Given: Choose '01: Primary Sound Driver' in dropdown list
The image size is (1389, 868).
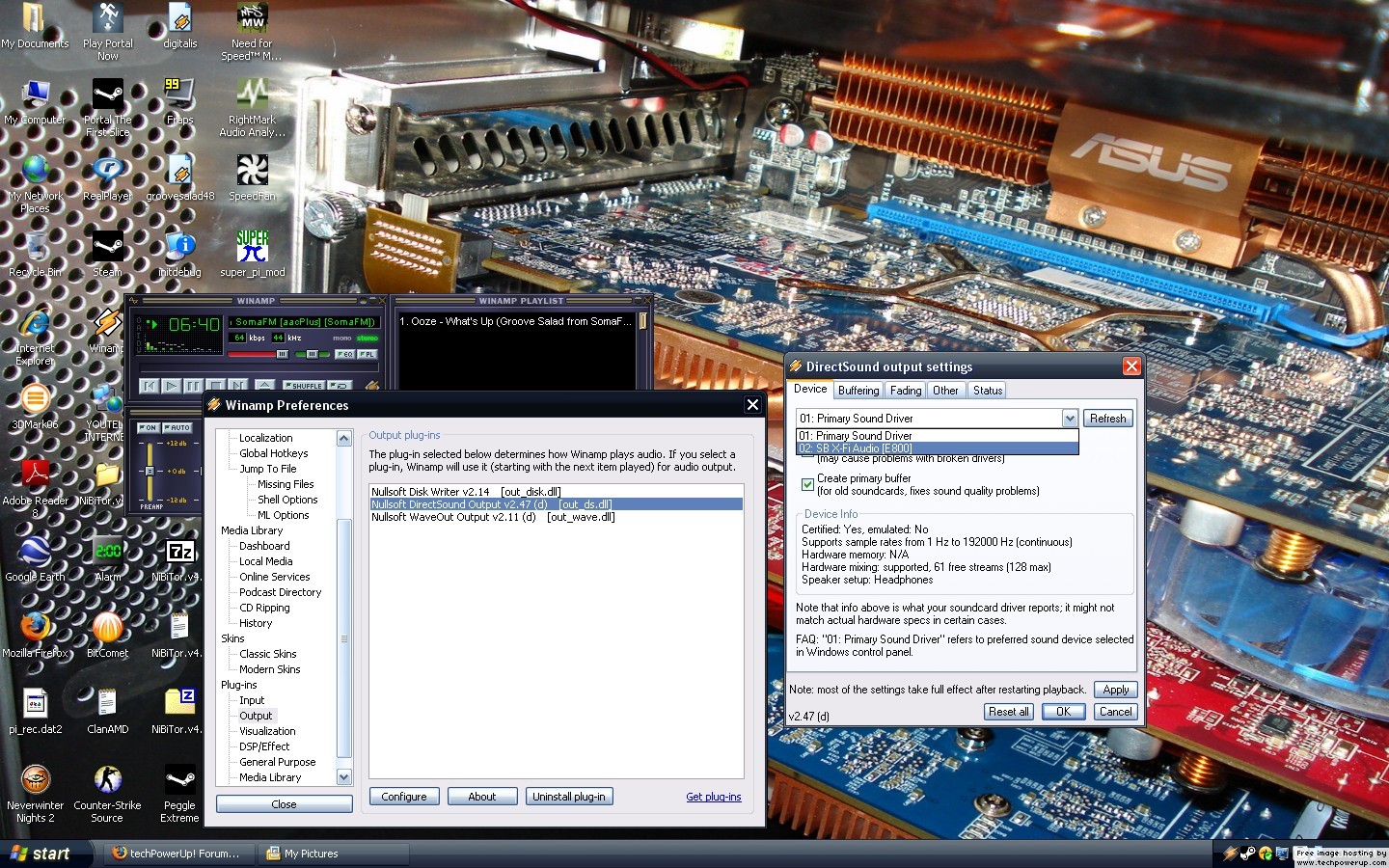Looking at the screenshot, I should pyautogui.click(x=937, y=436).
